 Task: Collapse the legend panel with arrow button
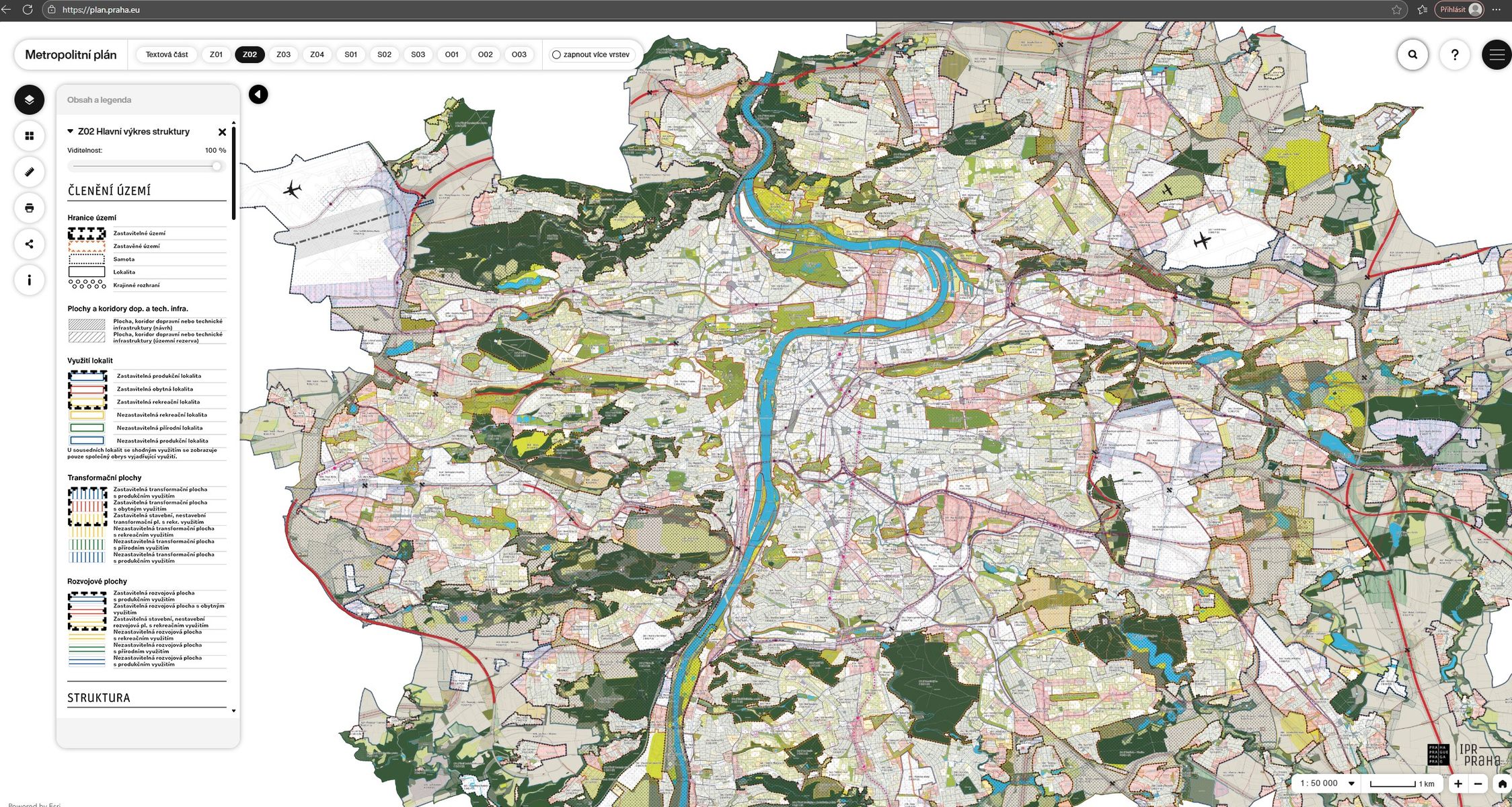(x=258, y=94)
